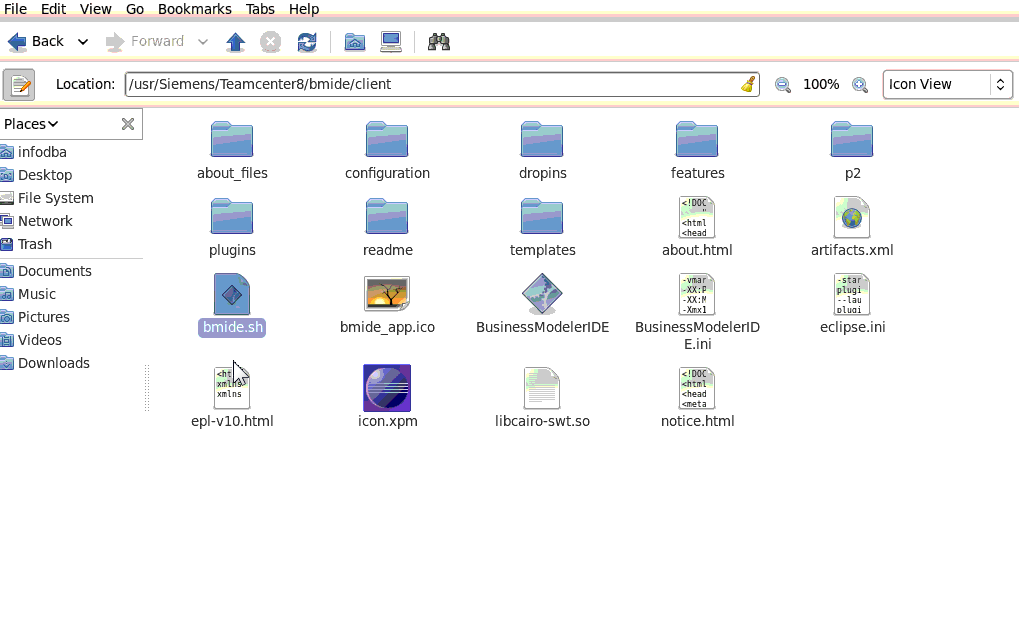
Task: Open the File menu
Action: [15, 9]
